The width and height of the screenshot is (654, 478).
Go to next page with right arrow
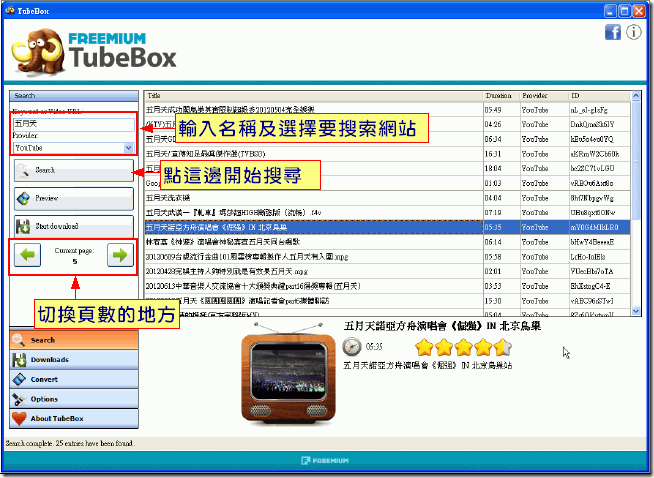tap(120, 255)
